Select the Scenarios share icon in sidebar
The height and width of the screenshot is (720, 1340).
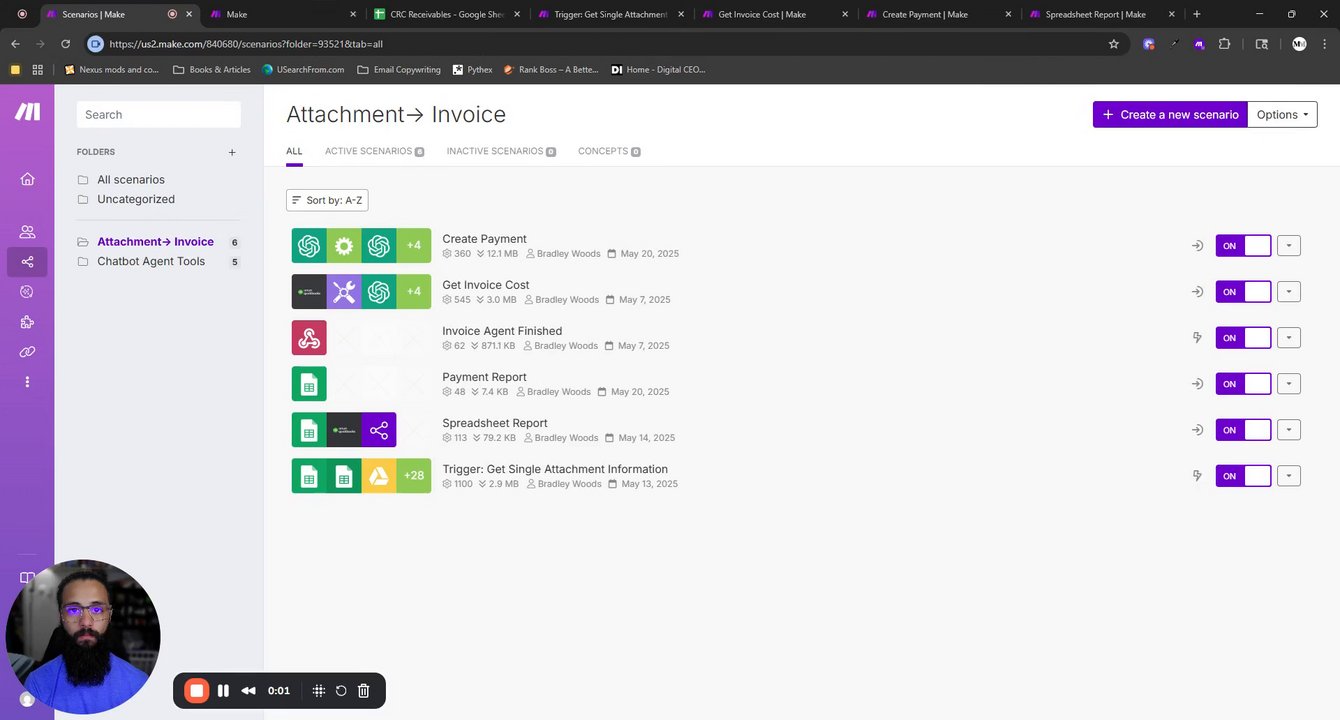pyautogui.click(x=27, y=262)
